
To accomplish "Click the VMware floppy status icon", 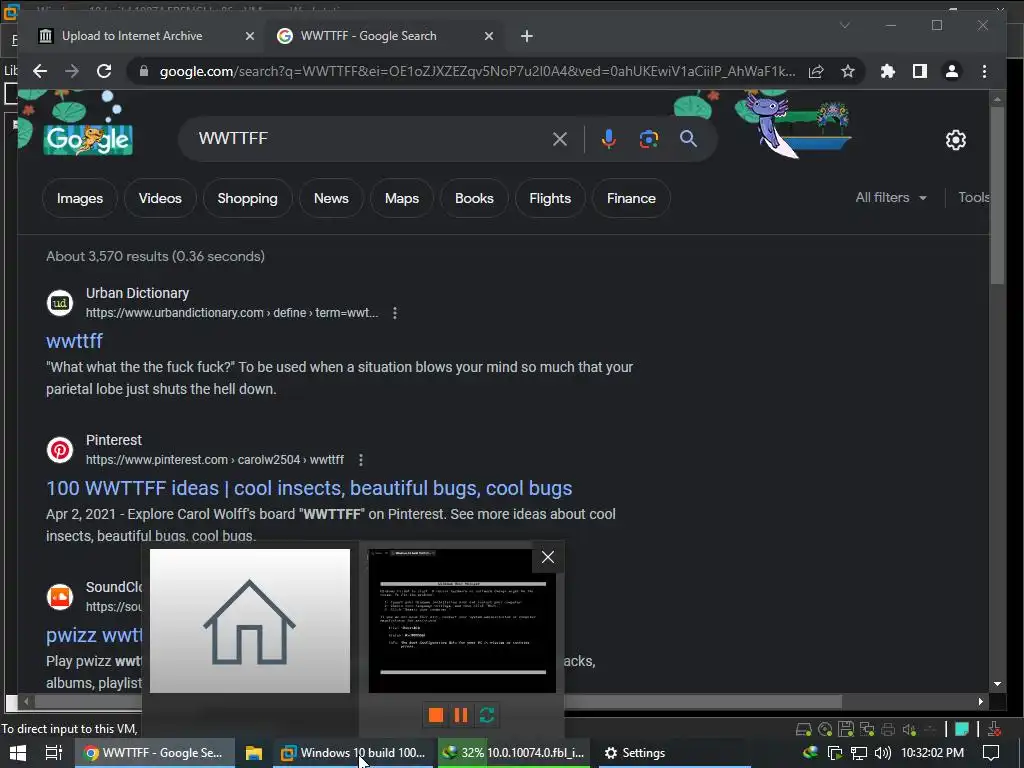I will [846, 729].
